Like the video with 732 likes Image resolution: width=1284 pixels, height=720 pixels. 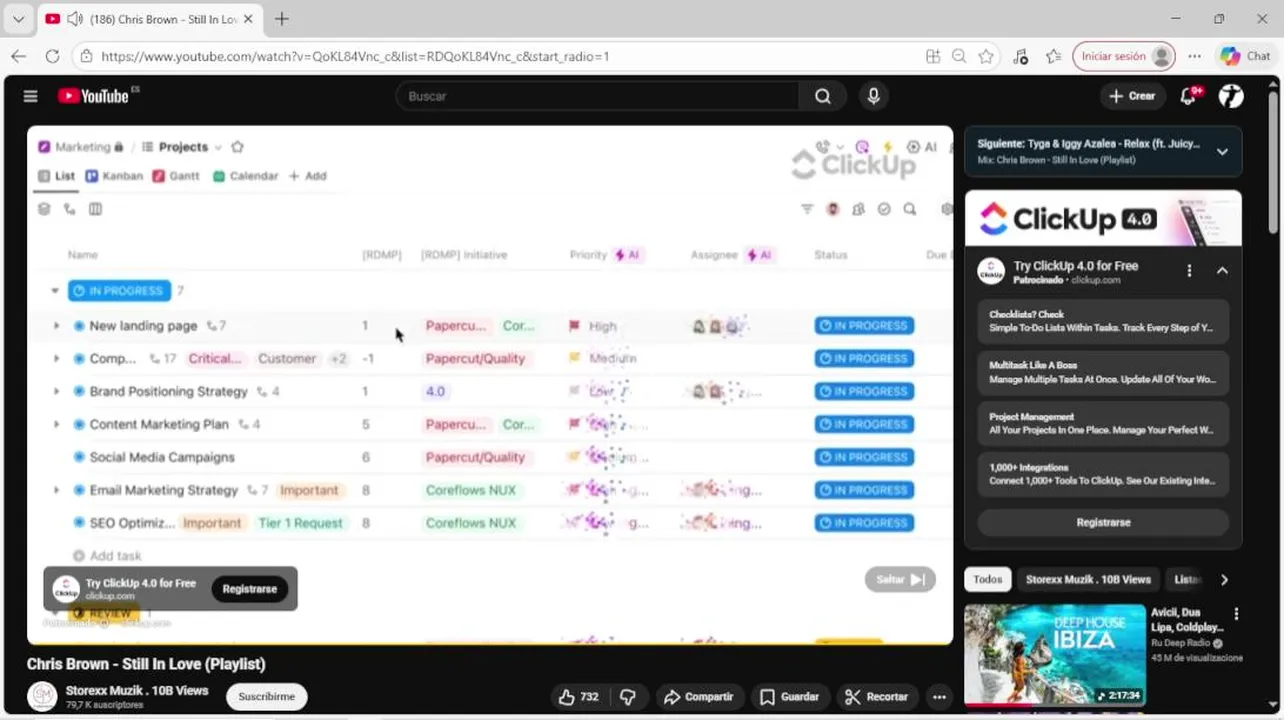[x=578, y=697]
